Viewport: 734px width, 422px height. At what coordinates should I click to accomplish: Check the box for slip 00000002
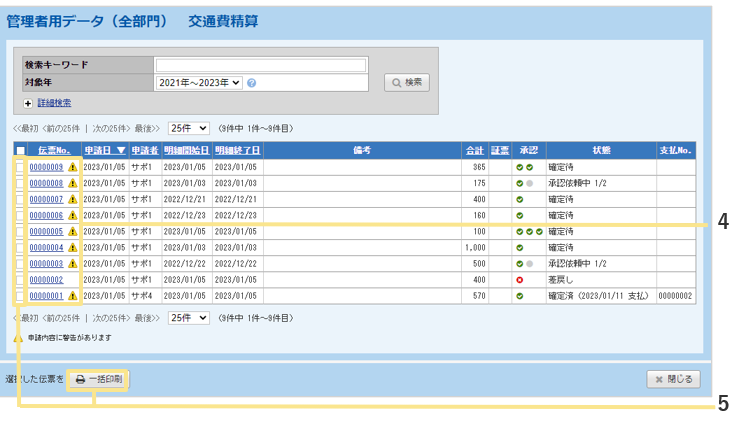(x=20, y=280)
